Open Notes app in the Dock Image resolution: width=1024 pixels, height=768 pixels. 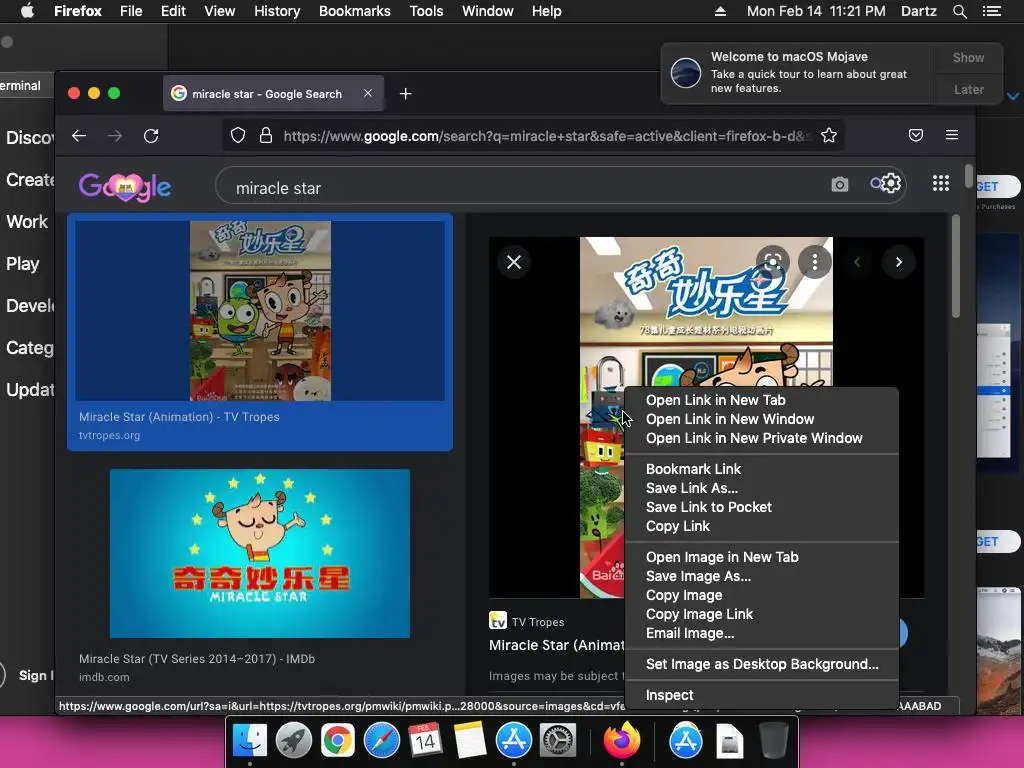[470, 741]
